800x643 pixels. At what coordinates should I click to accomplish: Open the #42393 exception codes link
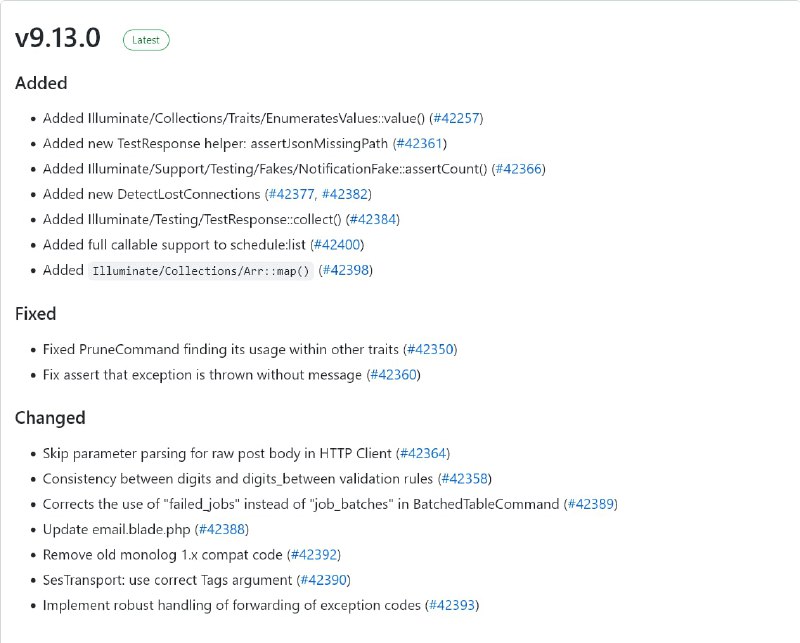tap(452, 605)
